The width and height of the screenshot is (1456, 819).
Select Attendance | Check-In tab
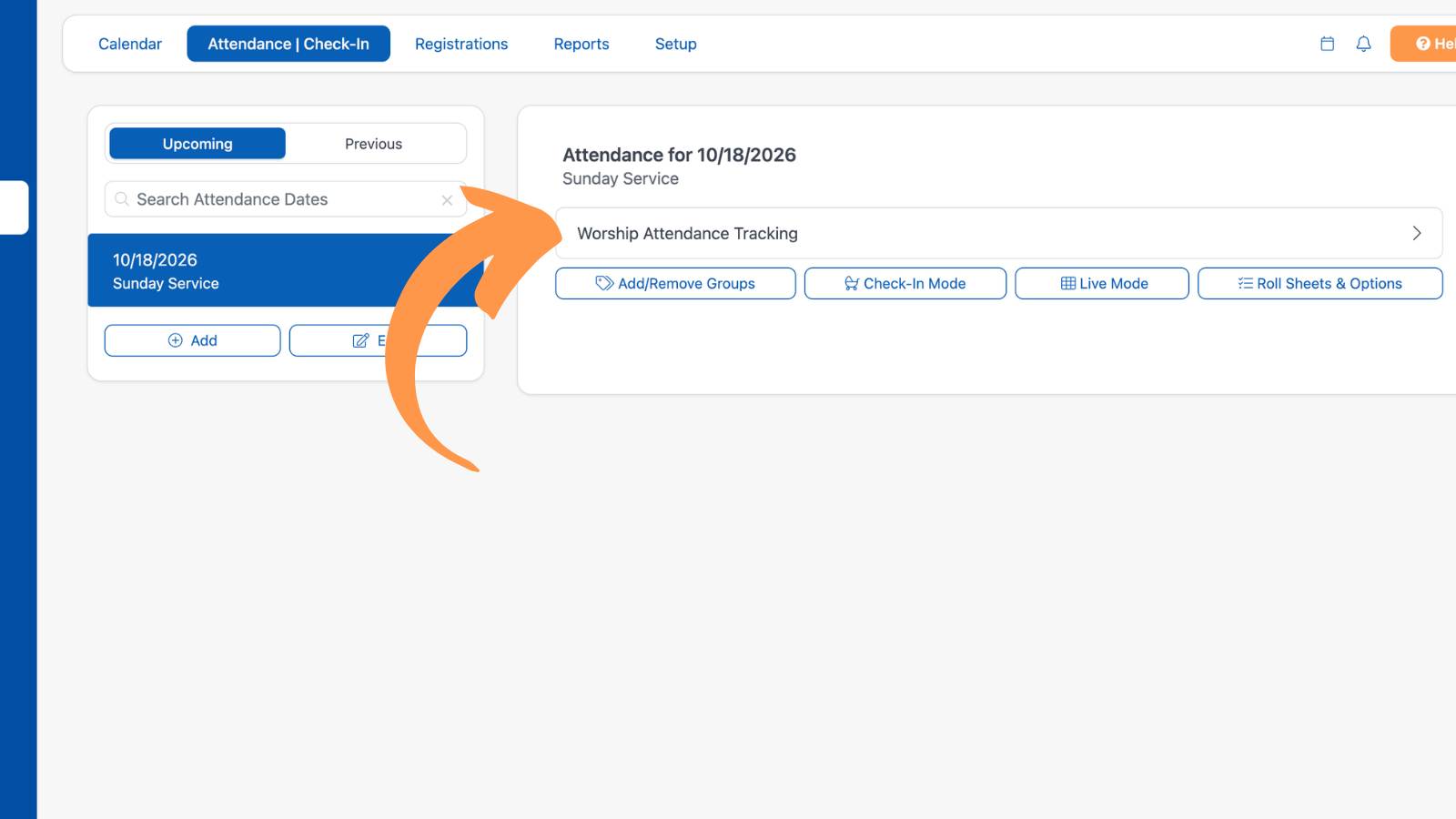(x=288, y=44)
